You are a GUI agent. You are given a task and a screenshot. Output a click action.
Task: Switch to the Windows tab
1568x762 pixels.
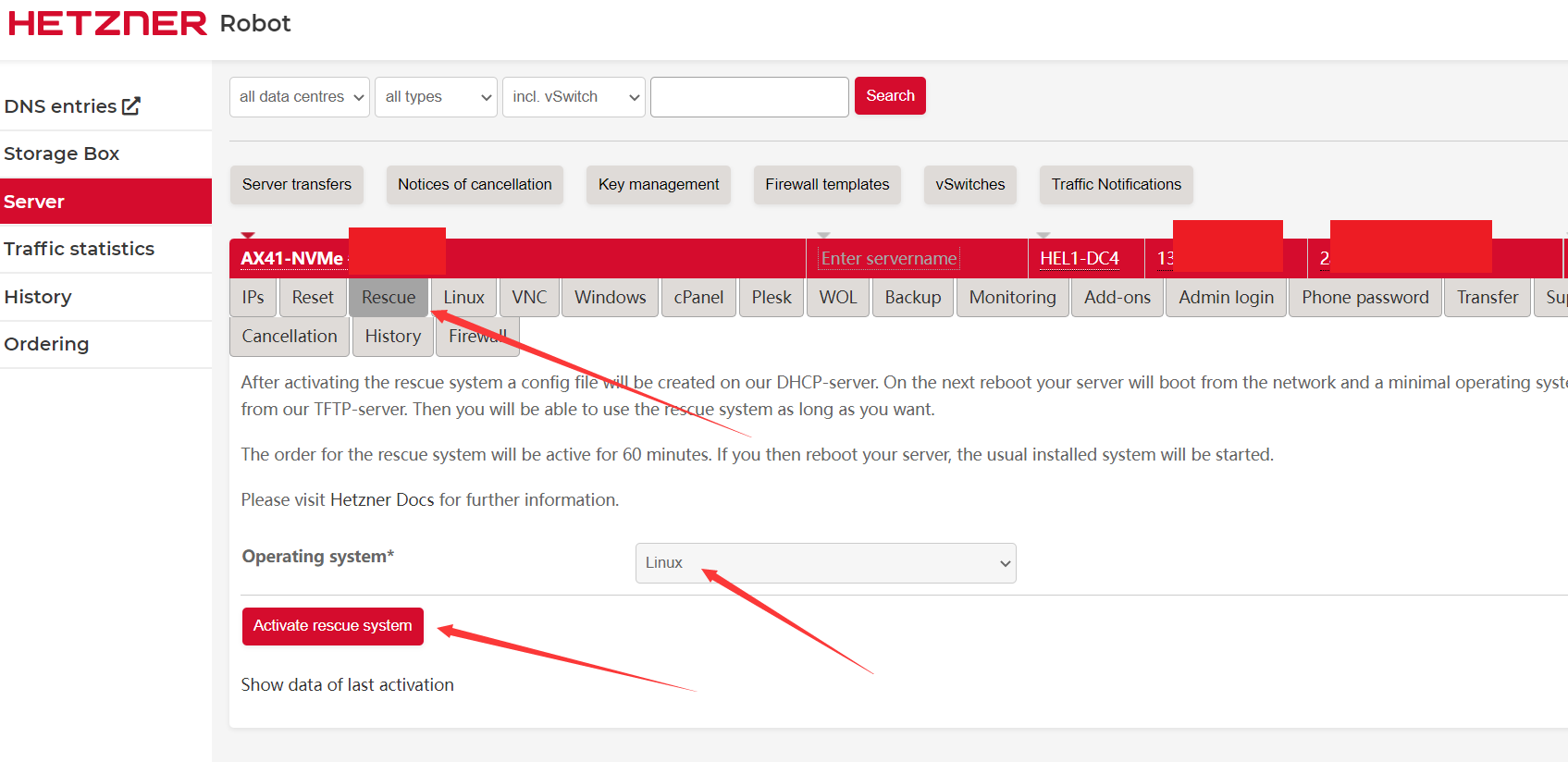611,298
